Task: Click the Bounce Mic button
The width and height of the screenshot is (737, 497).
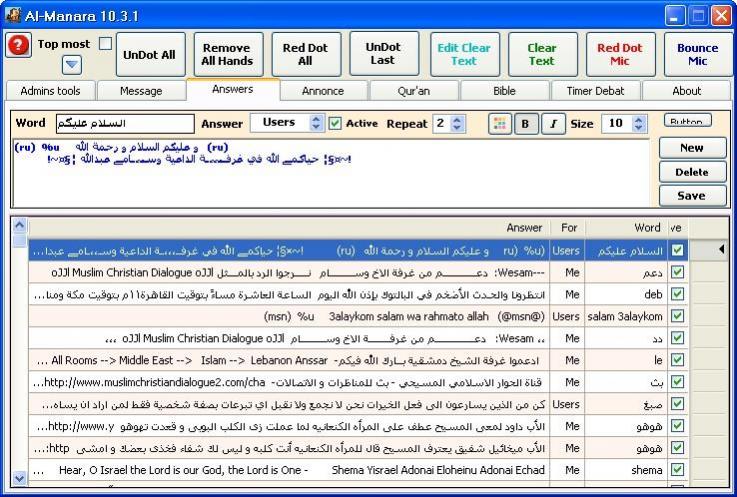Action: (x=697, y=54)
